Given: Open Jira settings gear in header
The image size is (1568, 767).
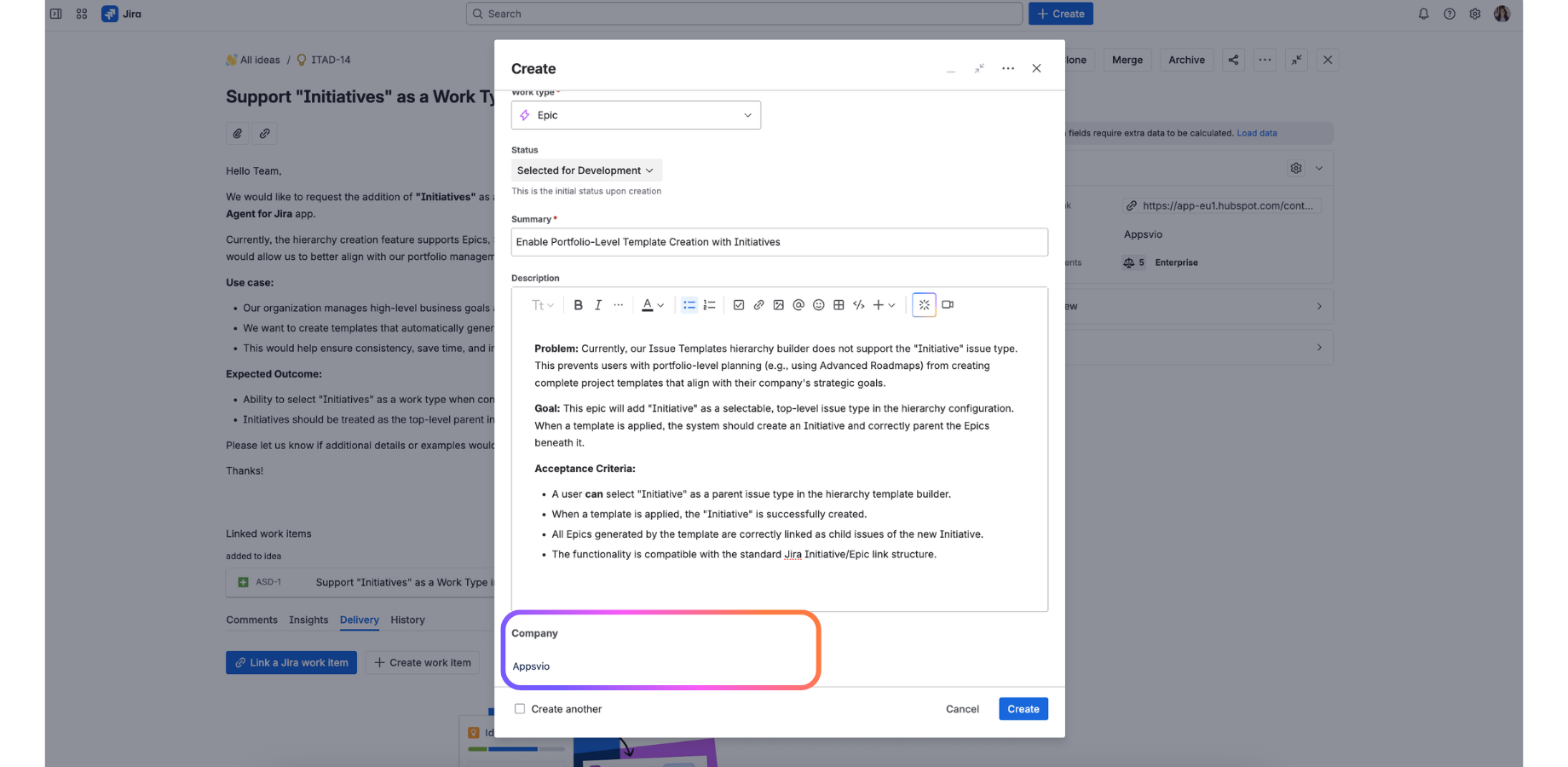Looking at the screenshot, I should tap(1475, 14).
